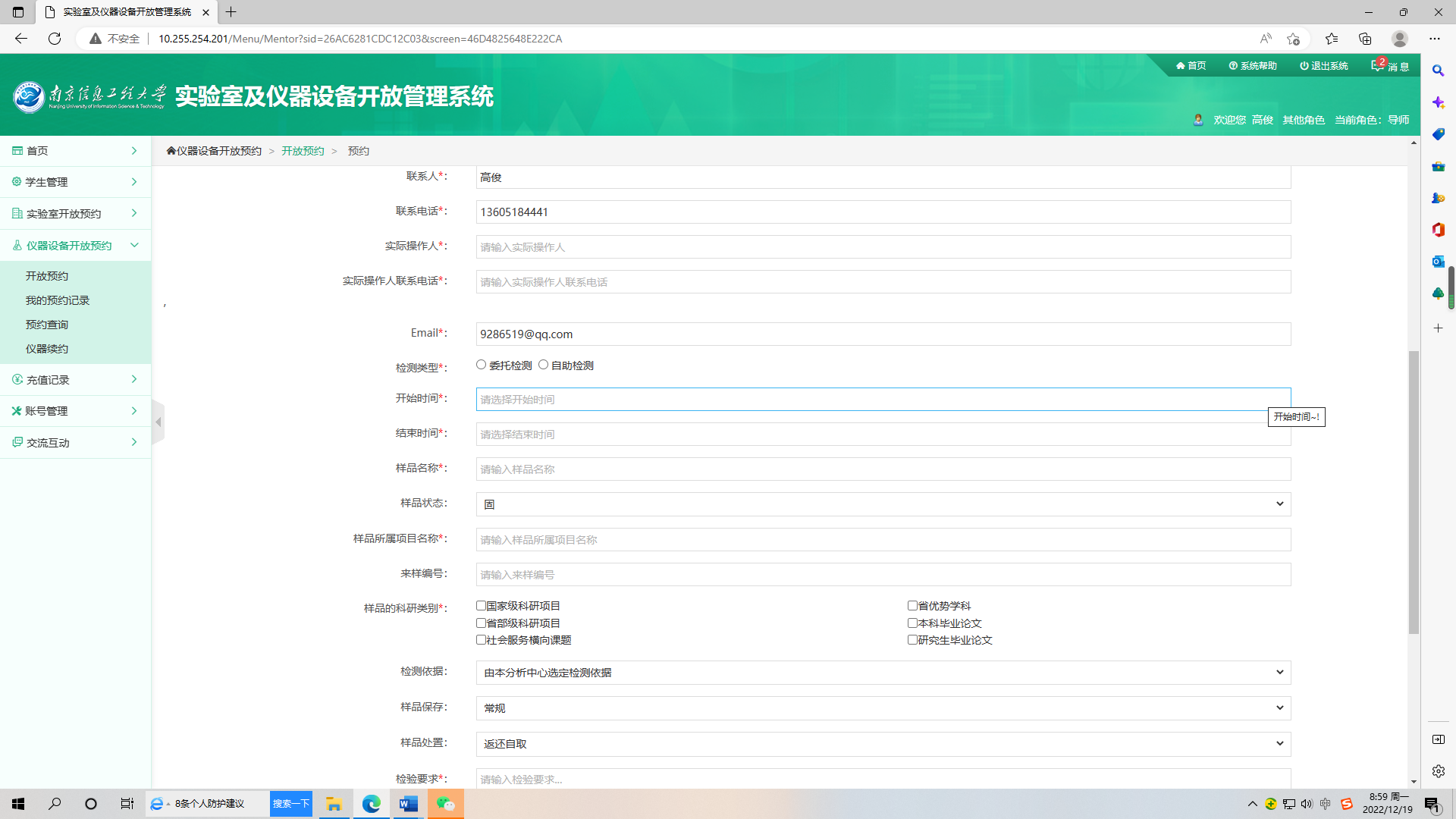Click the 联系人 input field
Viewport: 1456px width, 819px height.
[883, 177]
